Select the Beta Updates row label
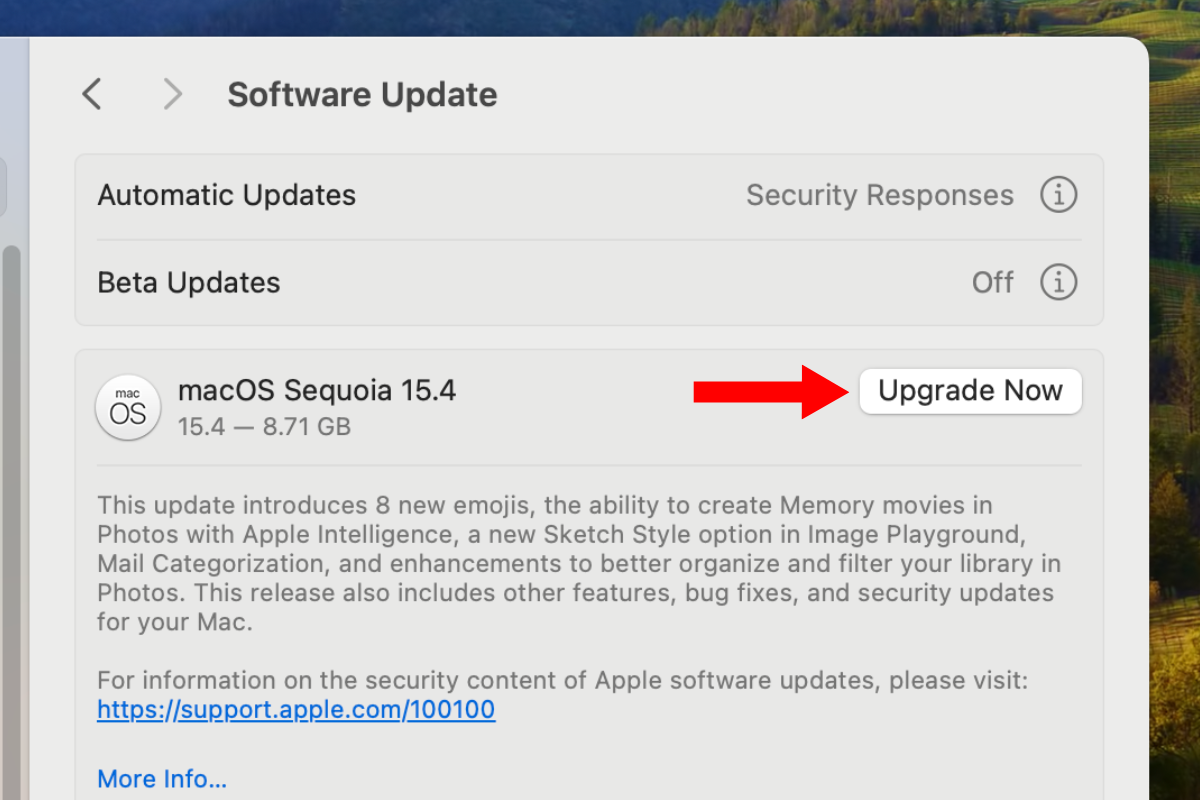 pos(189,283)
